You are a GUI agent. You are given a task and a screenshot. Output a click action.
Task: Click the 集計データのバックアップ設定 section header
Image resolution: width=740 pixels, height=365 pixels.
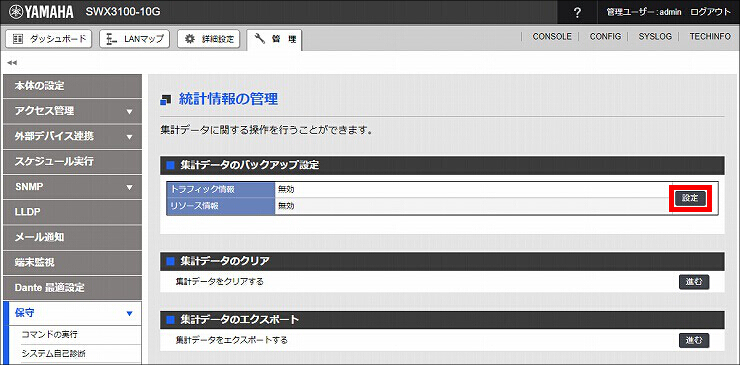tap(442, 166)
